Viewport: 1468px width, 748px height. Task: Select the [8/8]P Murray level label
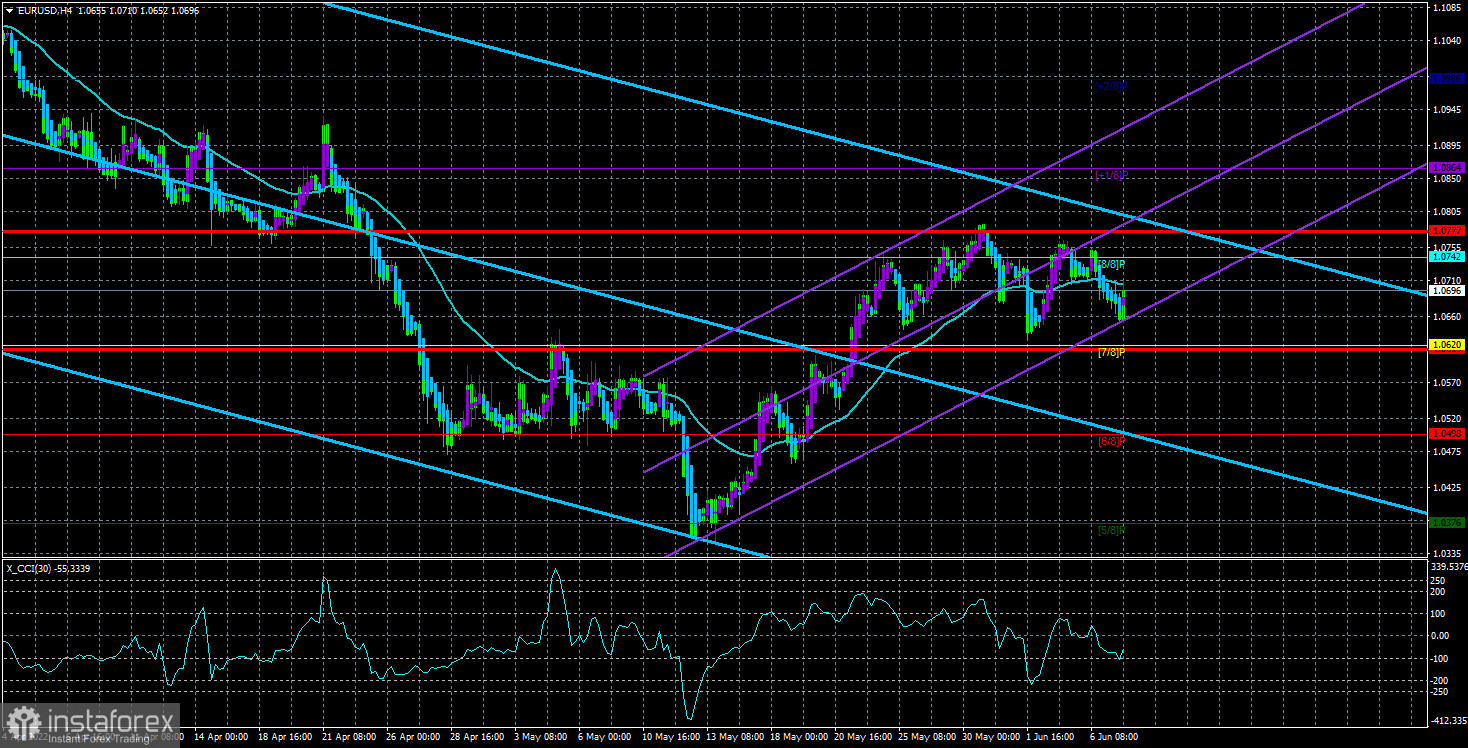point(1112,265)
